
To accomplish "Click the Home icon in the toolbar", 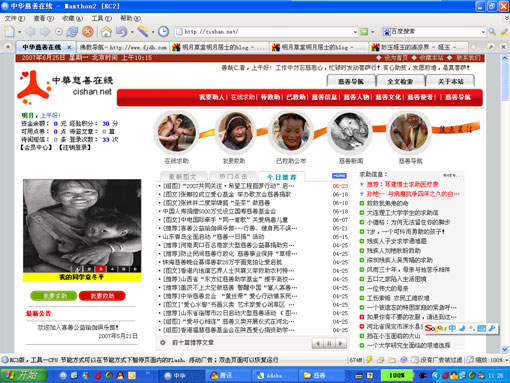I will (106, 32).
